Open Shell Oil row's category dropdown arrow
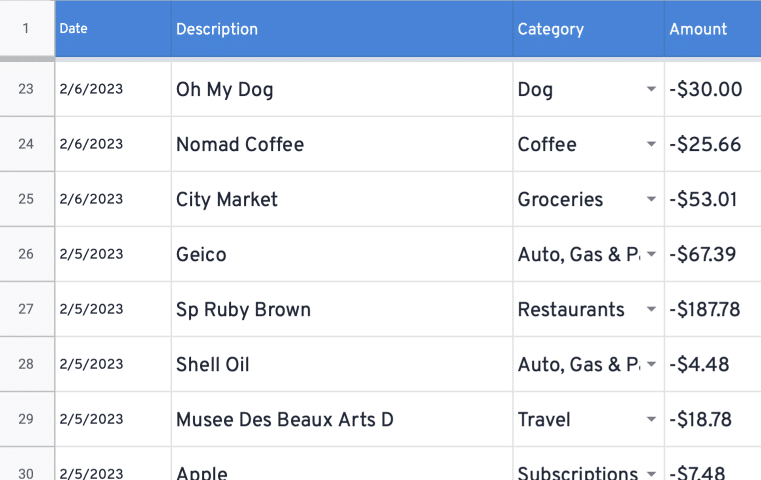 point(651,364)
